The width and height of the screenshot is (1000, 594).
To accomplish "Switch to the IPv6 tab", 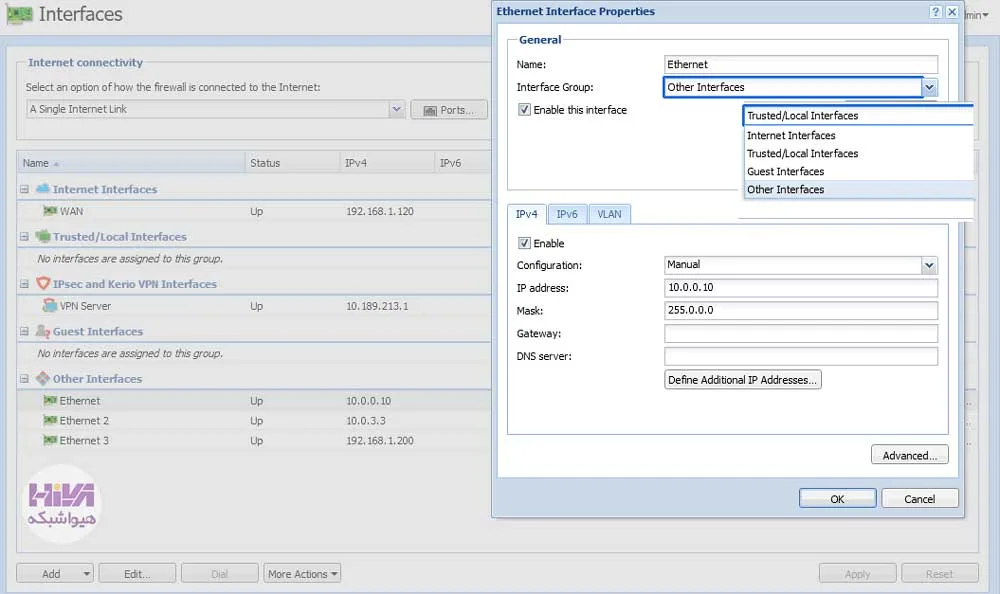I will click(567, 214).
